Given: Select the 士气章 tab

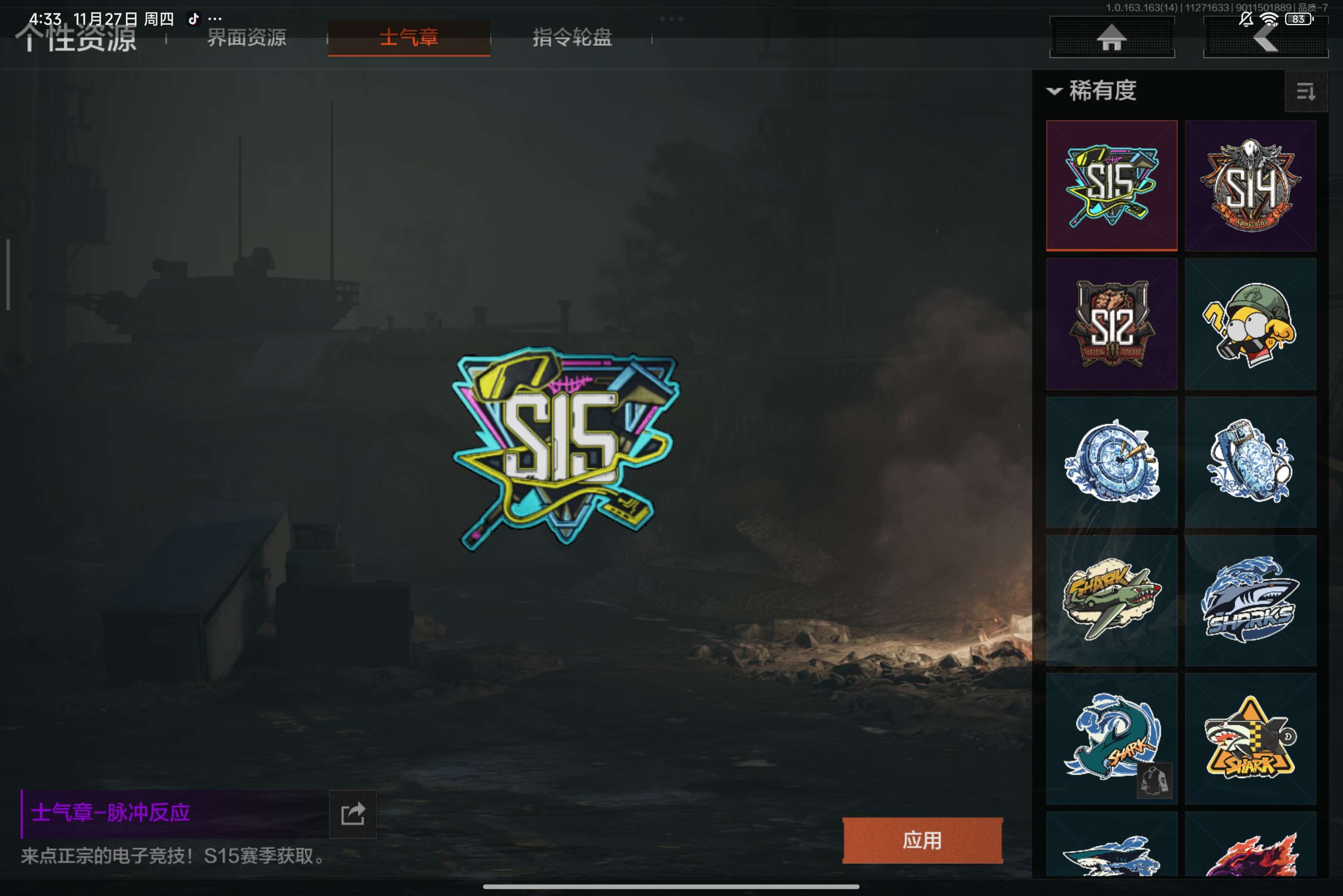Looking at the screenshot, I should coord(409,38).
